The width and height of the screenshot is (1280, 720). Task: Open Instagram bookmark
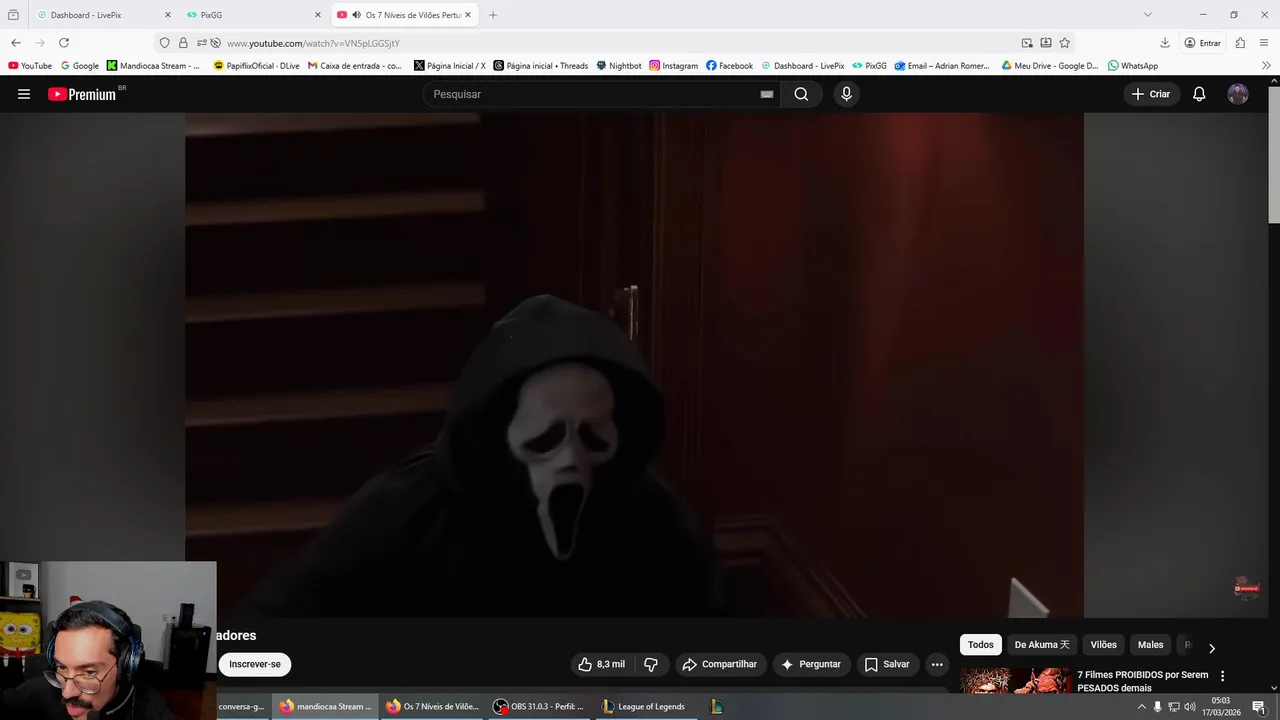[x=673, y=66]
